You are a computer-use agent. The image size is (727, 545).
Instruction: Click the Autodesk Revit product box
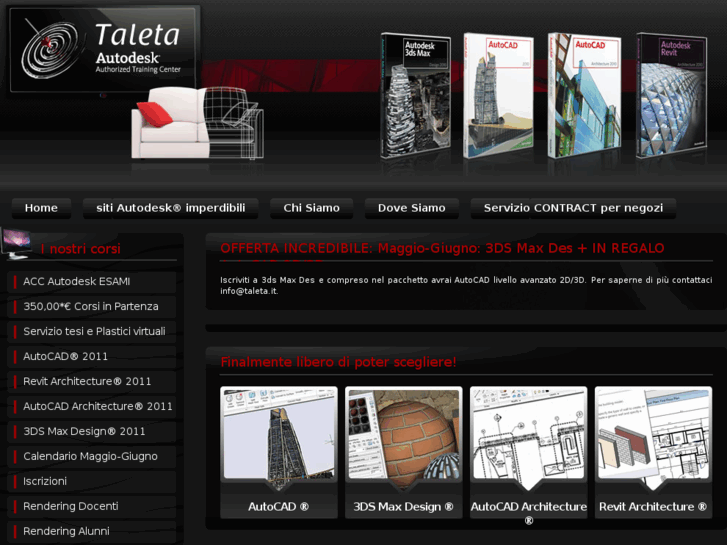[671, 96]
